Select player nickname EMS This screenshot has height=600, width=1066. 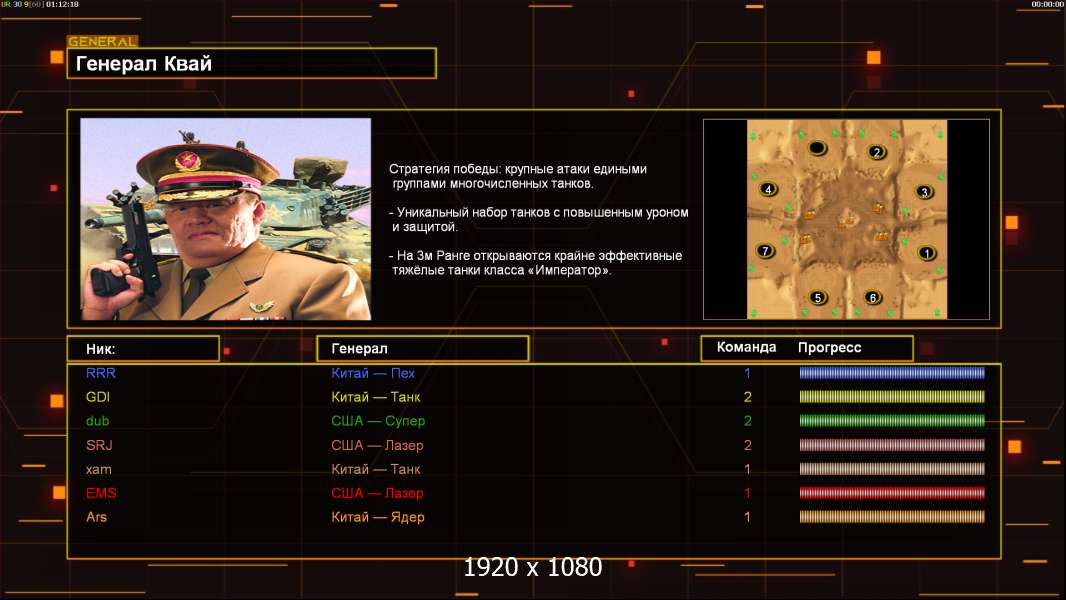(101, 493)
